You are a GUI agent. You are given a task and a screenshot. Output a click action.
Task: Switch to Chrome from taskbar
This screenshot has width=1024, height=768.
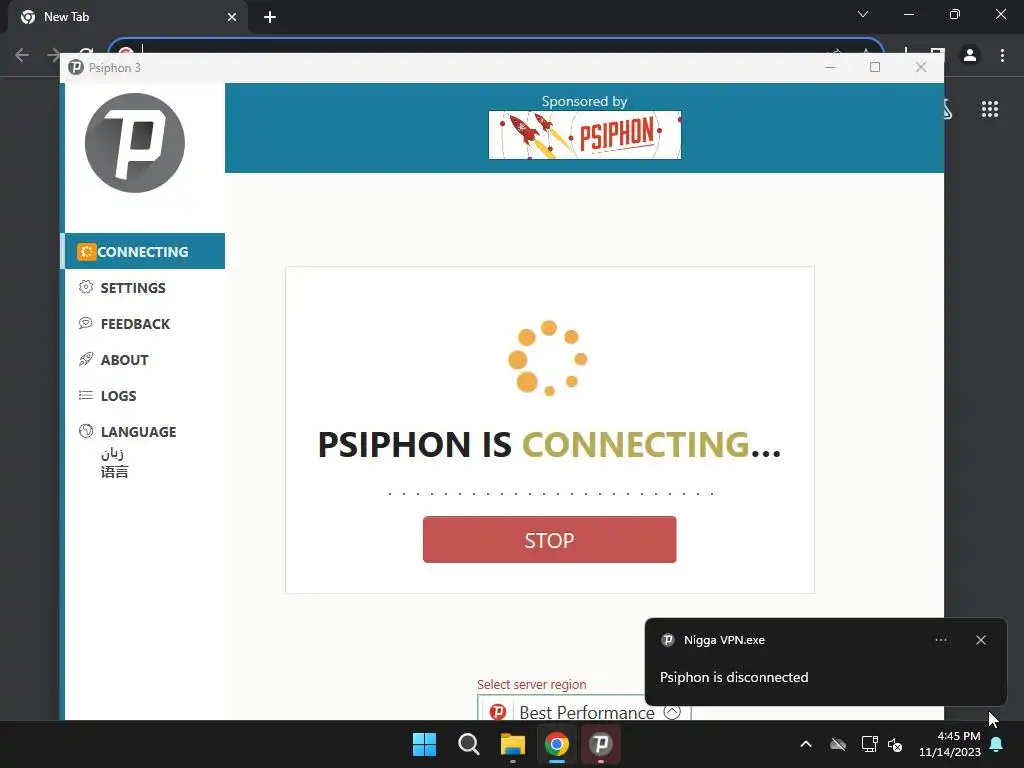tap(556, 744)
